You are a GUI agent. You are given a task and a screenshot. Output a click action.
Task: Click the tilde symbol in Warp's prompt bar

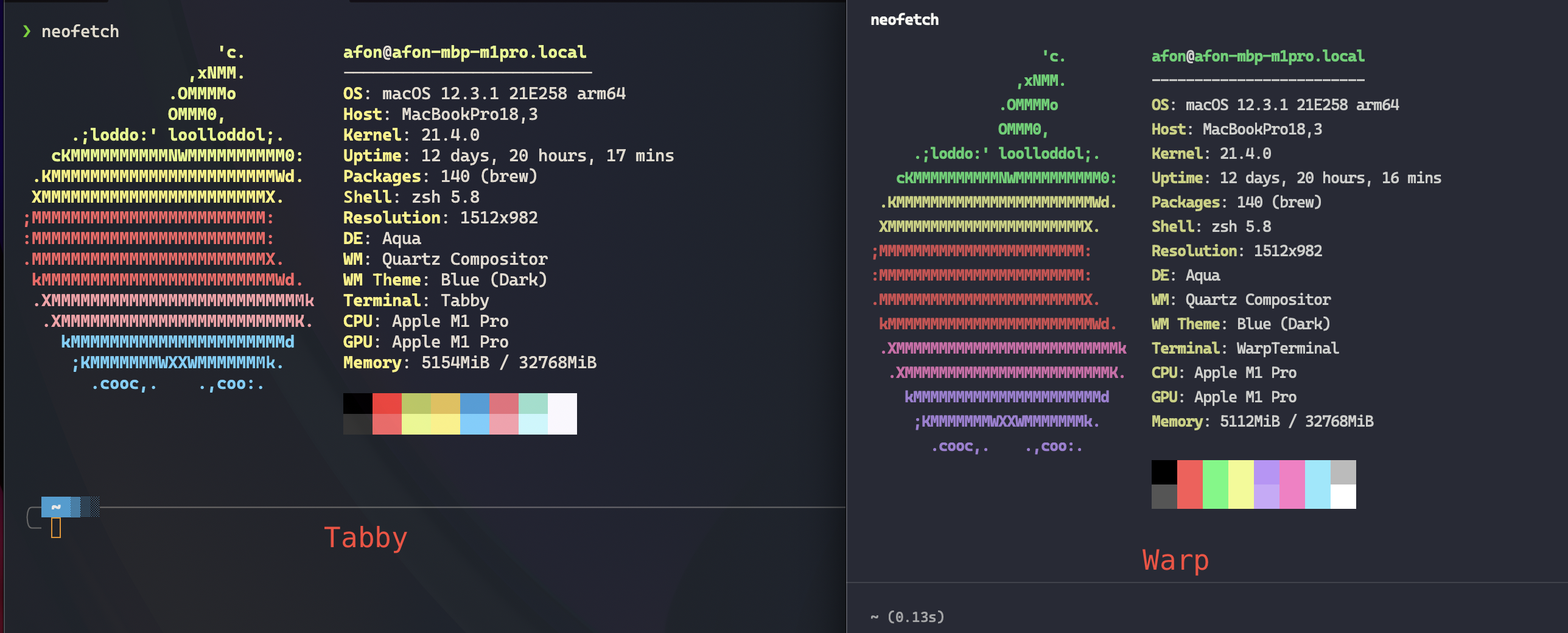click(875, 617)
